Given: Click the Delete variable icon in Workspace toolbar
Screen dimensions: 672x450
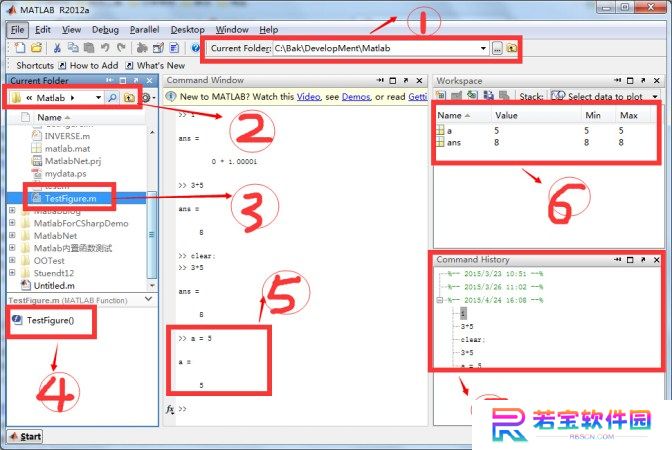Looking at the screenshot, I should pyautogui.click(x=504, y=95).
